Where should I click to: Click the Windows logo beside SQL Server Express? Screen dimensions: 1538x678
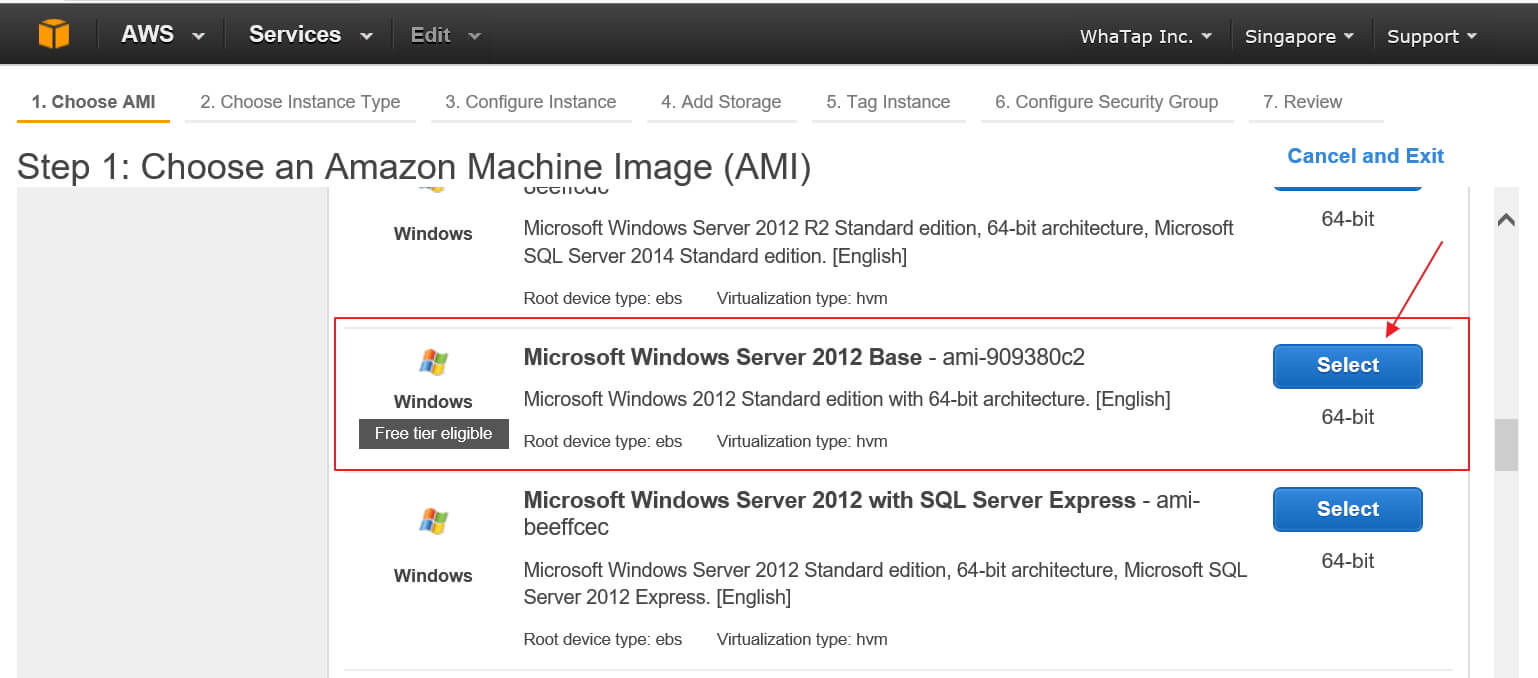pyautogui.click(x=433, y=521)
